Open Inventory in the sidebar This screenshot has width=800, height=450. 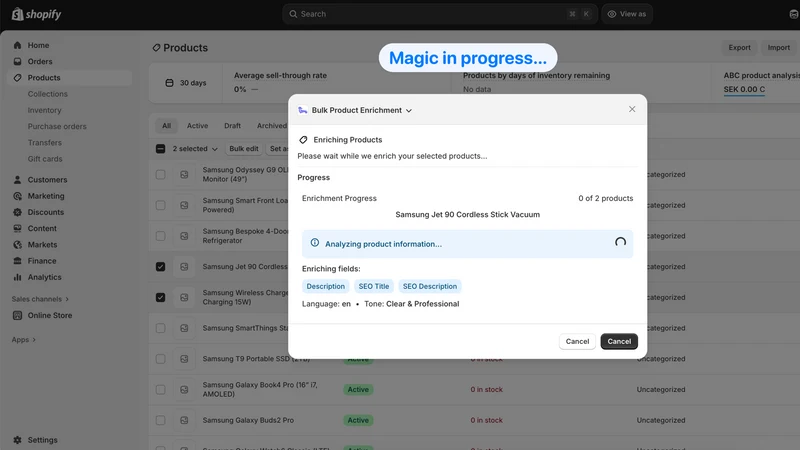tap(44, 110)
